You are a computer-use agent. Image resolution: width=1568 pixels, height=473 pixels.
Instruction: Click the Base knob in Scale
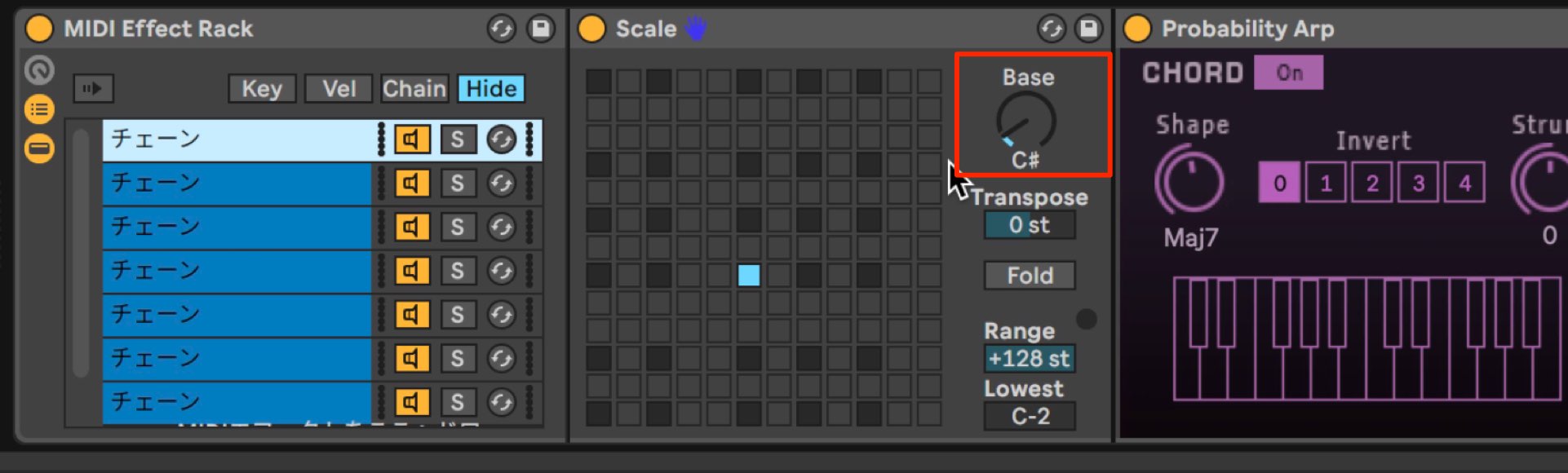[1025, 121]
